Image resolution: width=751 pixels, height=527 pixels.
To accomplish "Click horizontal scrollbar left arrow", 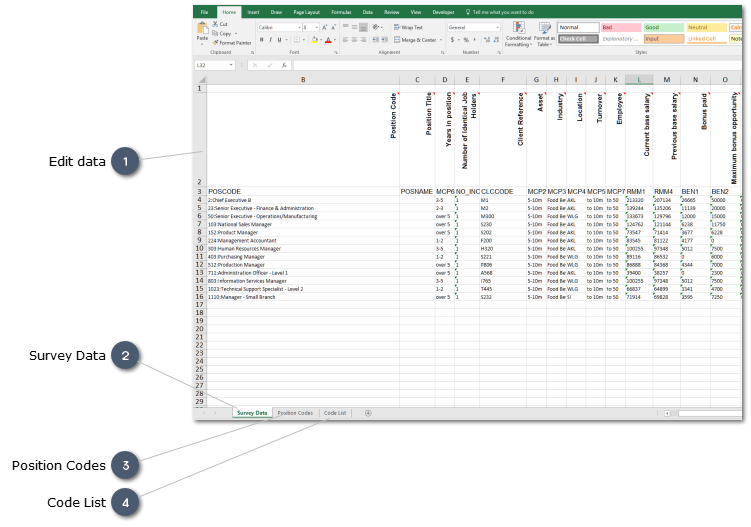I will pyautogui.click(x=667, y=413).
